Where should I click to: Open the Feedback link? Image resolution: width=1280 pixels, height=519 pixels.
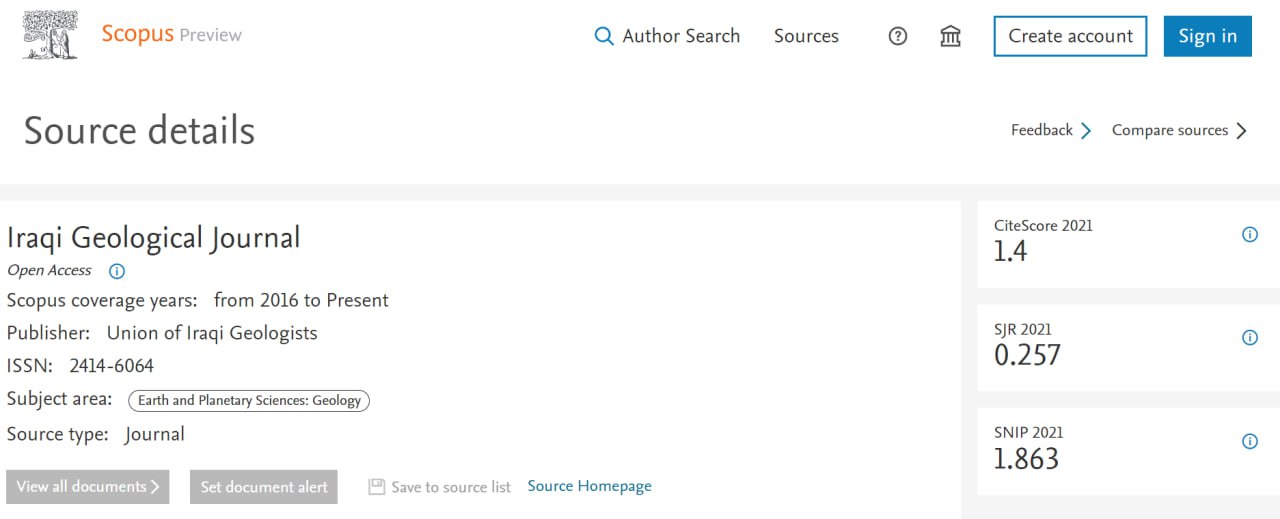pos(1041,130)
